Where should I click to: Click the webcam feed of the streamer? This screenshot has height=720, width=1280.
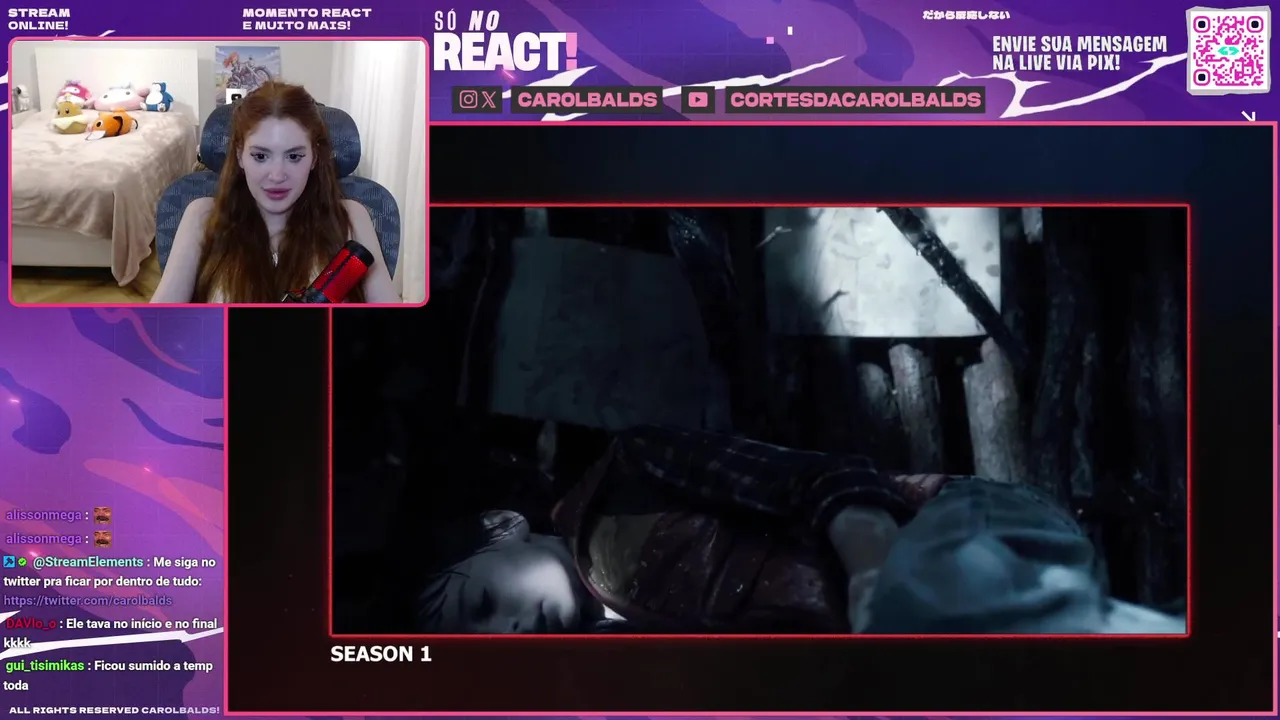(x=218, y=171)
